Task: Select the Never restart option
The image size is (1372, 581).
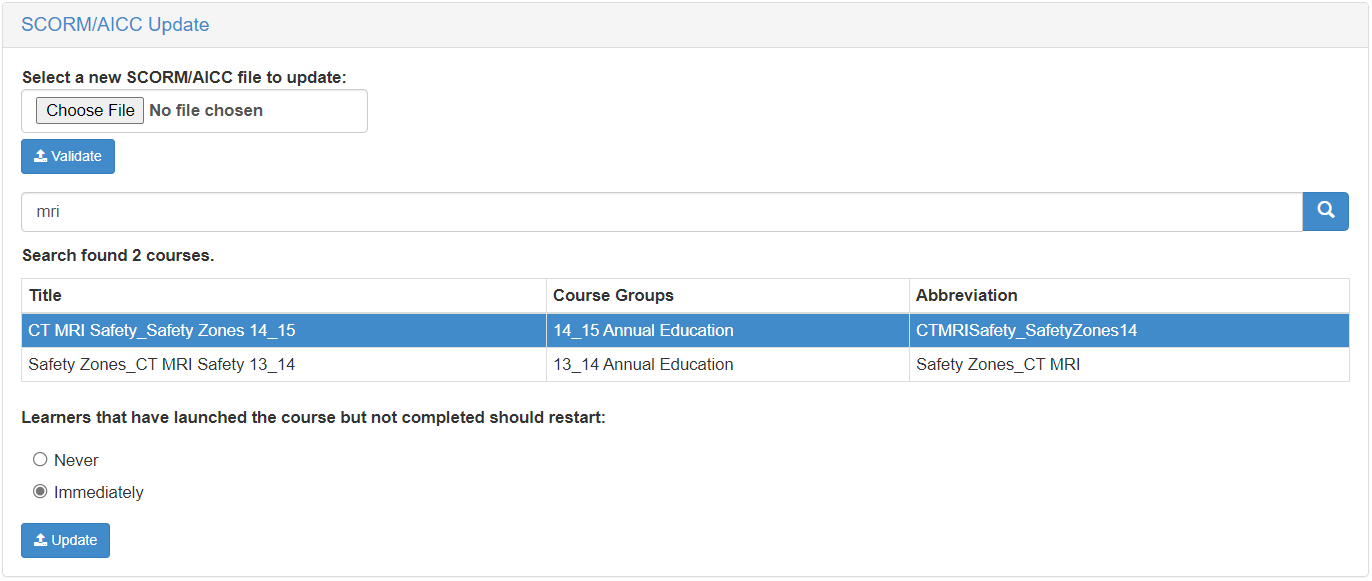Action: click(x=41, y=460)
